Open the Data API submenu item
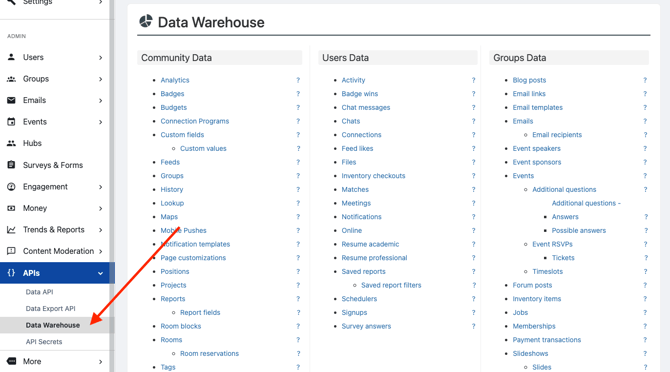Image resolution: width=670 pixels, height=372 pixels. 39,292
